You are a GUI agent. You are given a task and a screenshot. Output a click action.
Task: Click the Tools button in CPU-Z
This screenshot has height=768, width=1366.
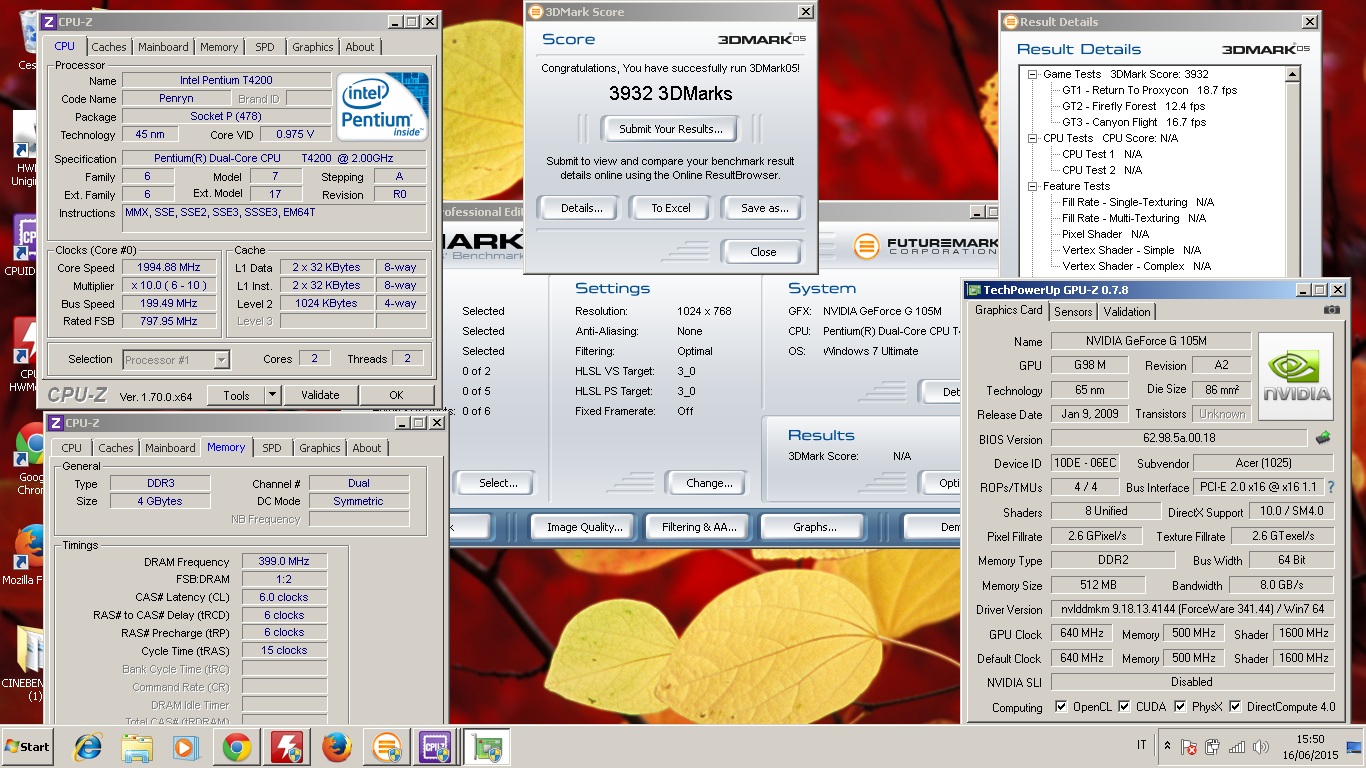[236, 395]
